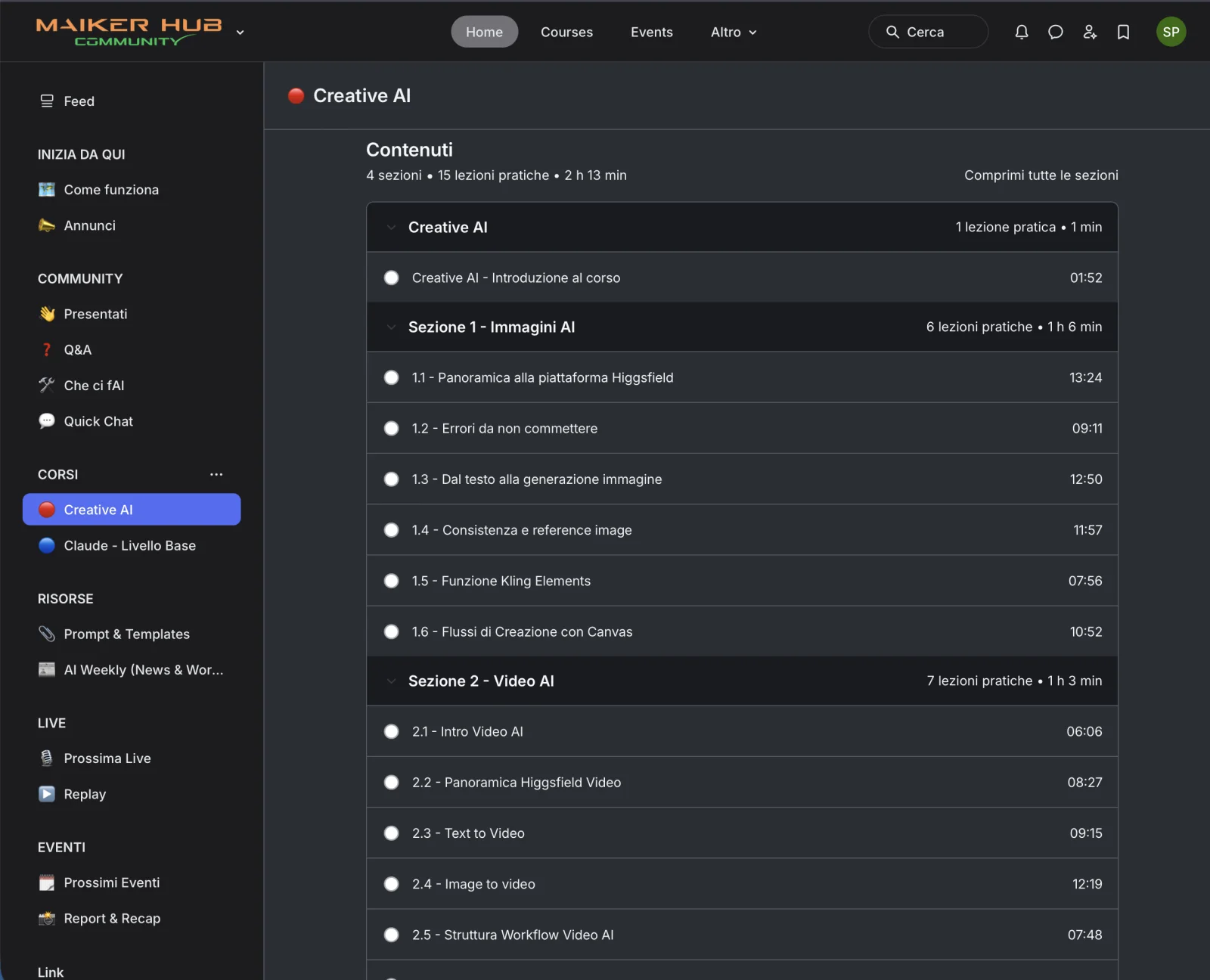Open the community switcher dropdown arrow
Screen dimensions: 1210x980
coord(240,33)
